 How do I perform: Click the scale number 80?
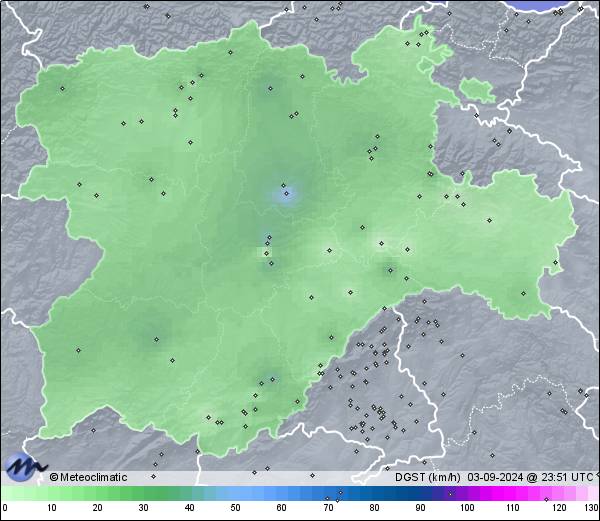374,508
